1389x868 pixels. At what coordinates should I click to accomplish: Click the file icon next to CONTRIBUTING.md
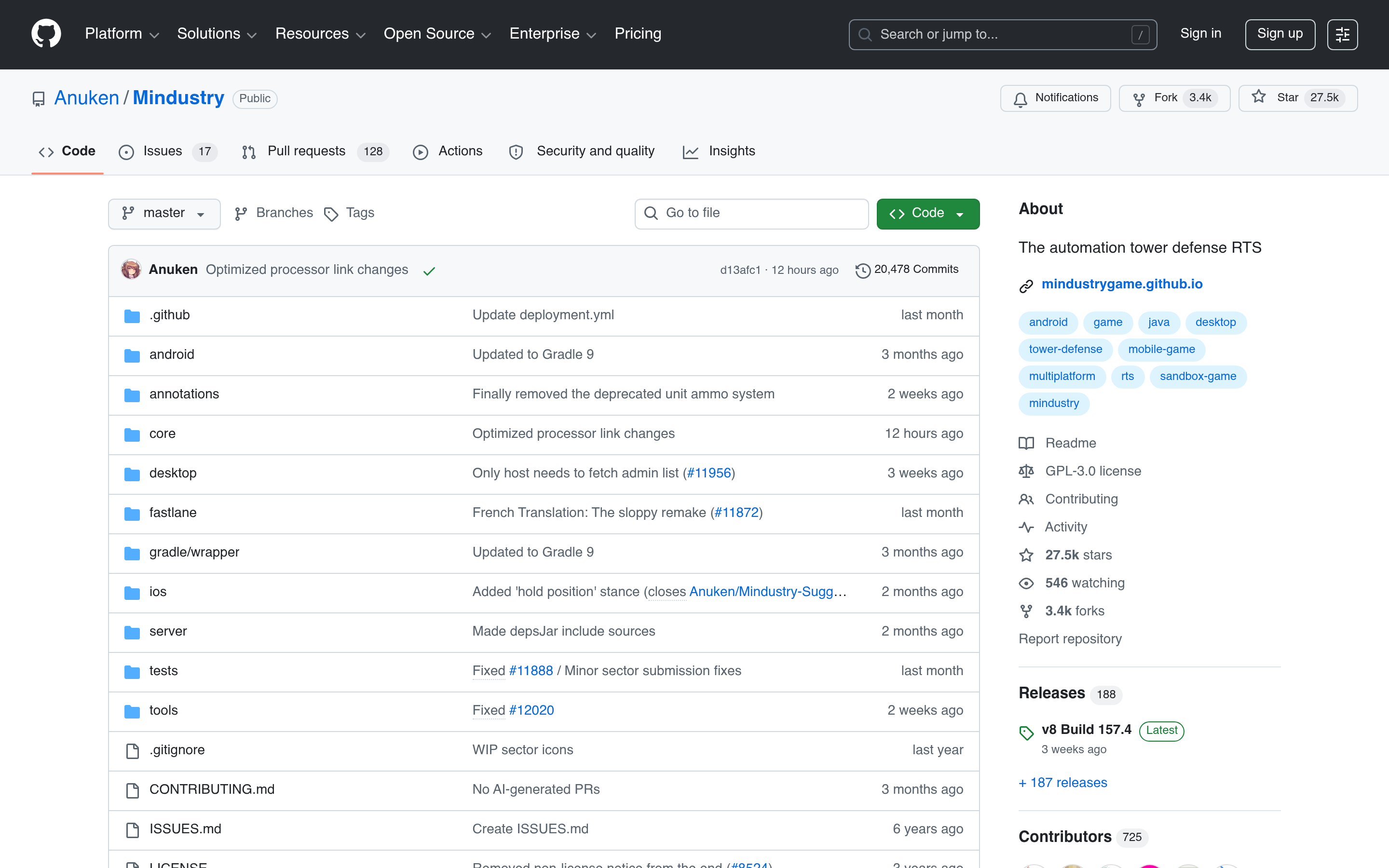pos(133,790)
